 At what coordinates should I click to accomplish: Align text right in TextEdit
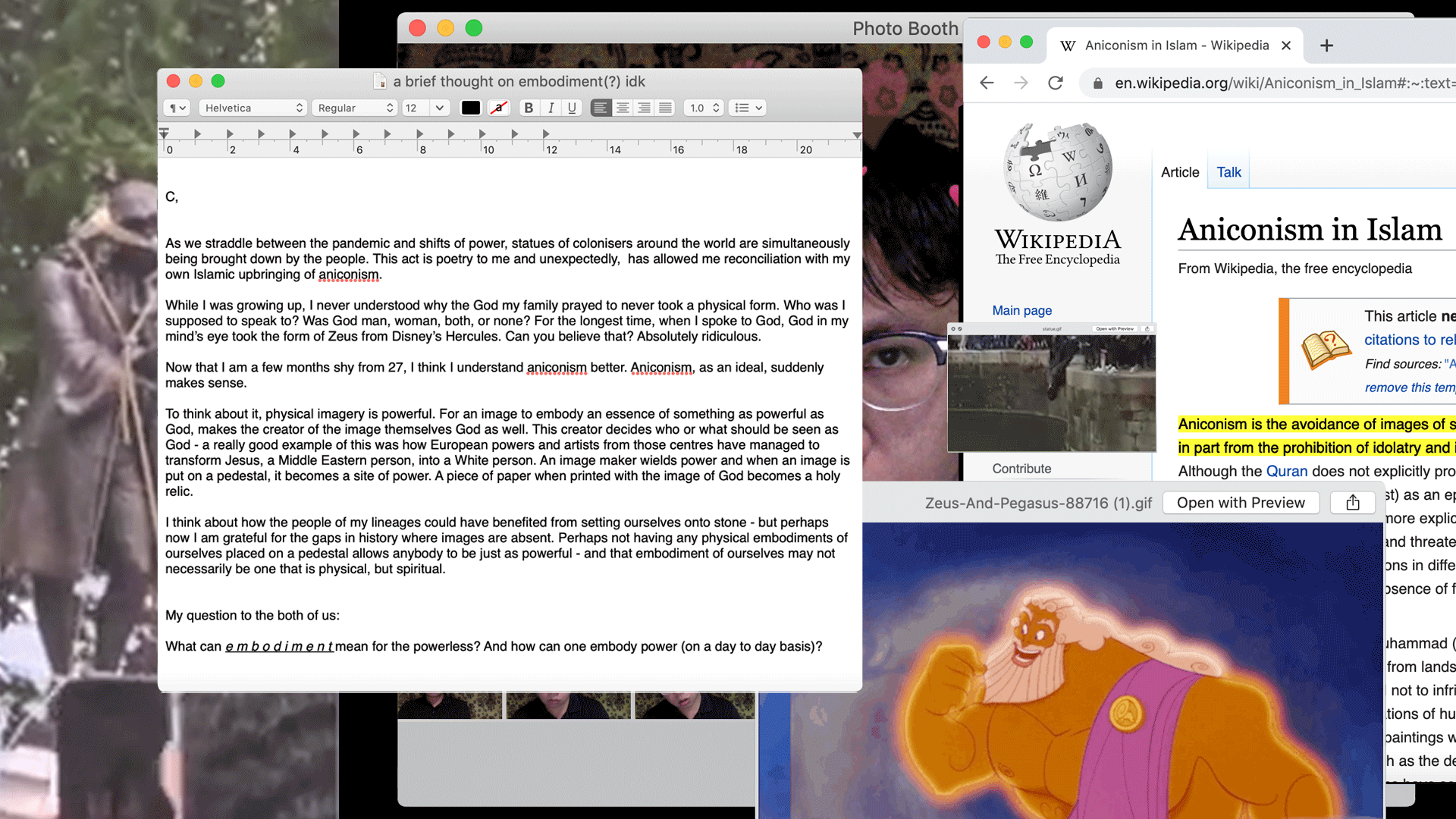point(644,108)
